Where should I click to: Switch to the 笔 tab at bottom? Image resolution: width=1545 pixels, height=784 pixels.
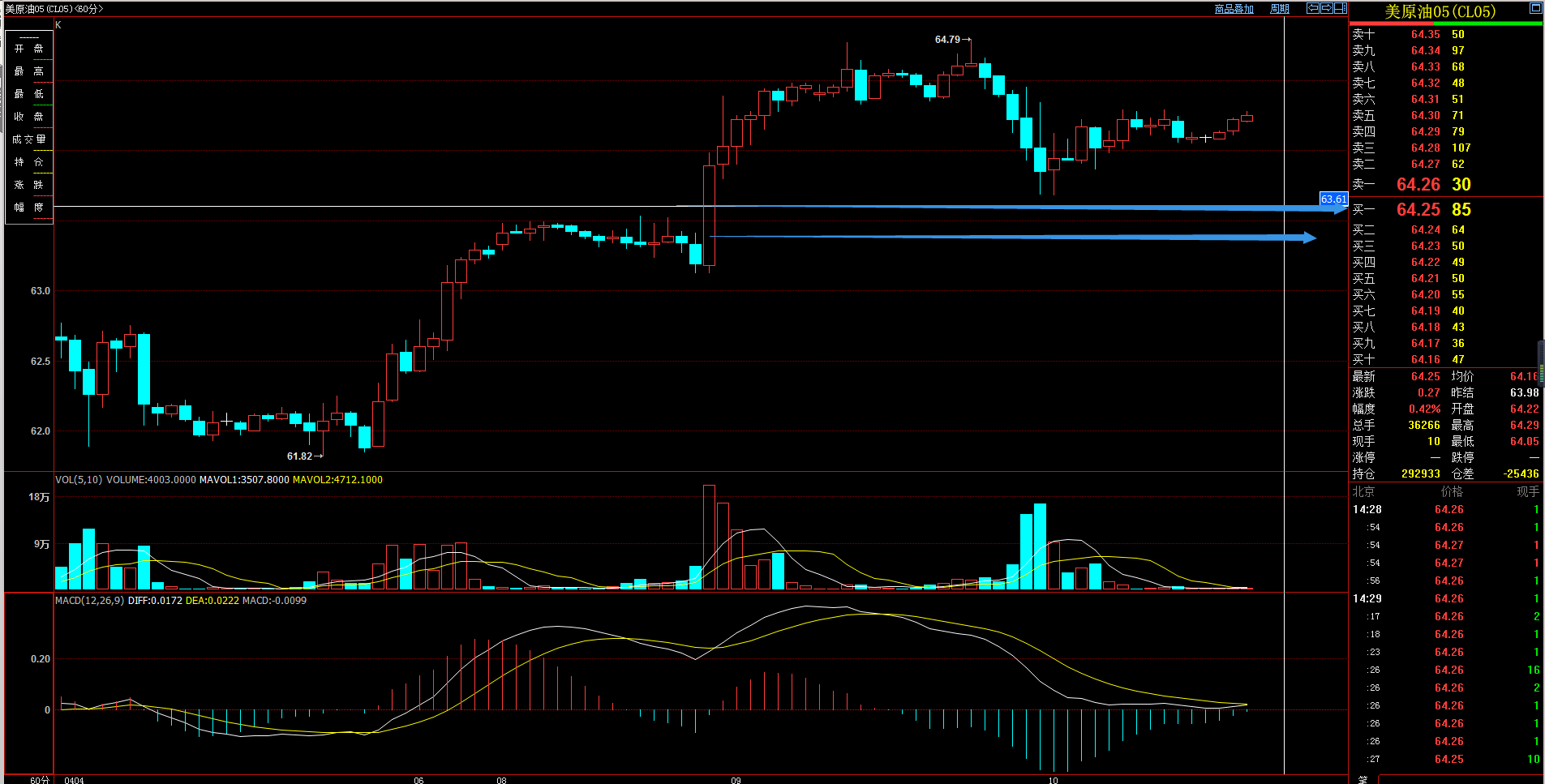coord(1363,779)
